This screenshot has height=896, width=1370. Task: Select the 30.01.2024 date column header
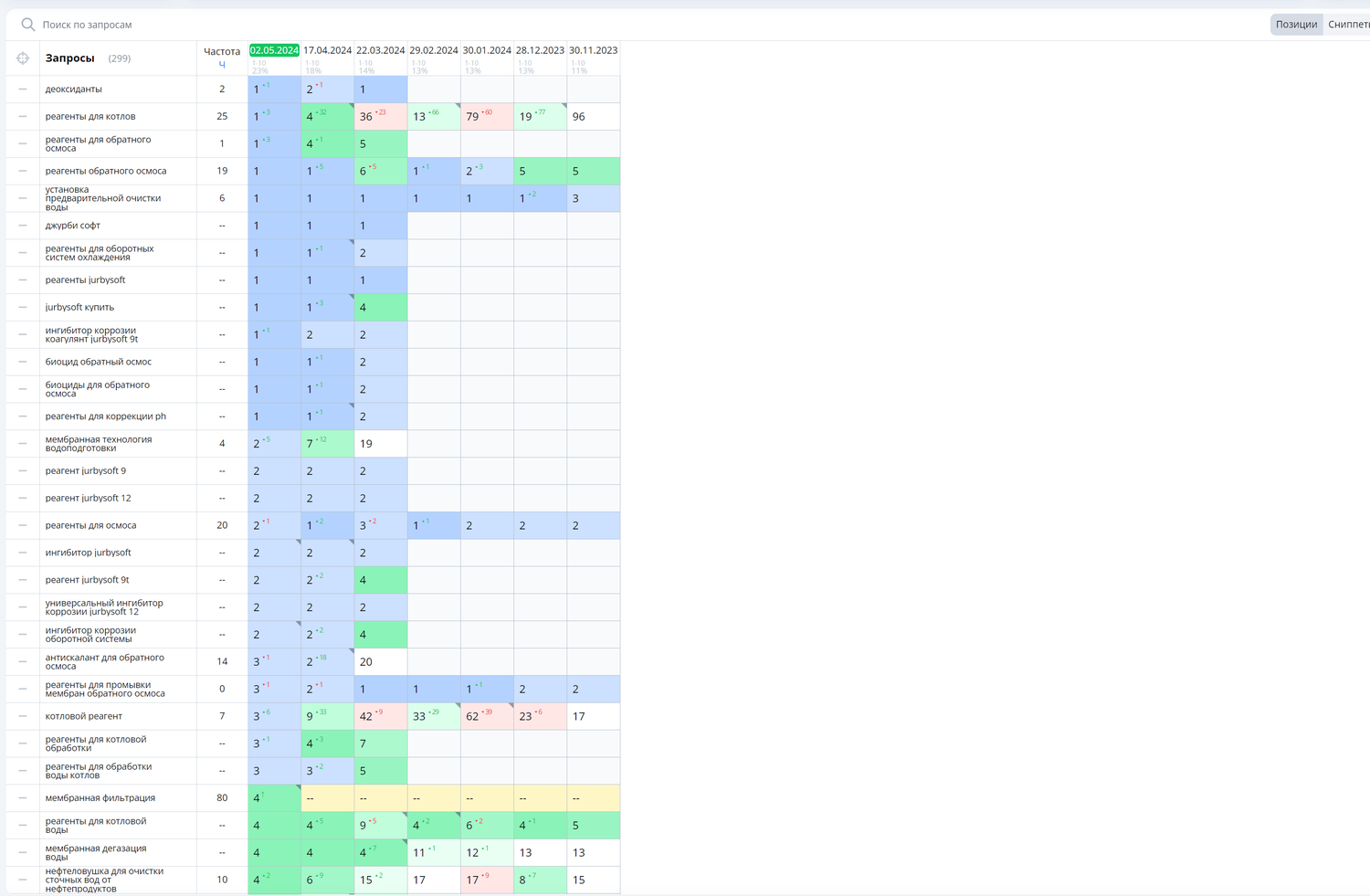(x=487, y=50)
